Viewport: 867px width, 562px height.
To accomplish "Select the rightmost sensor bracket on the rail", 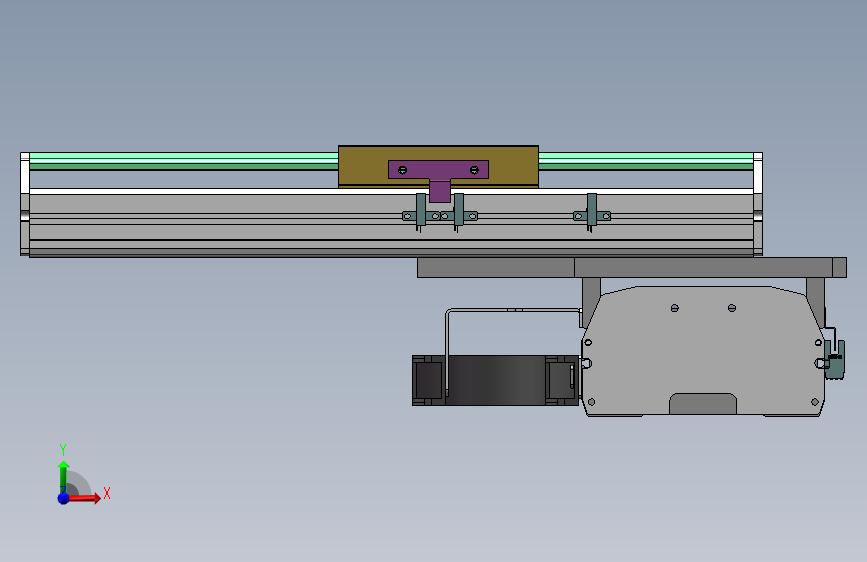I will [592, 214].
